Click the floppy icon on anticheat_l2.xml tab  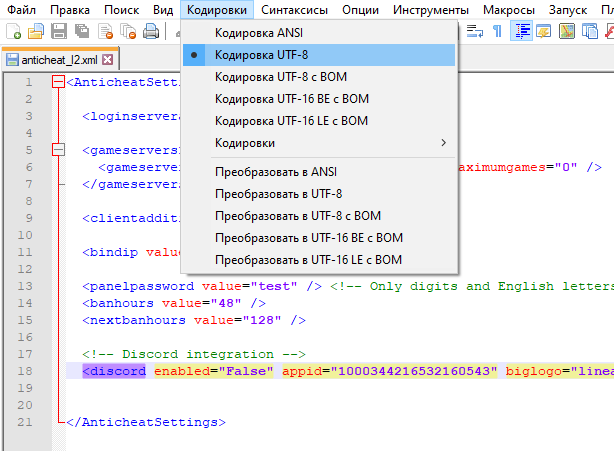click(12, 60)
